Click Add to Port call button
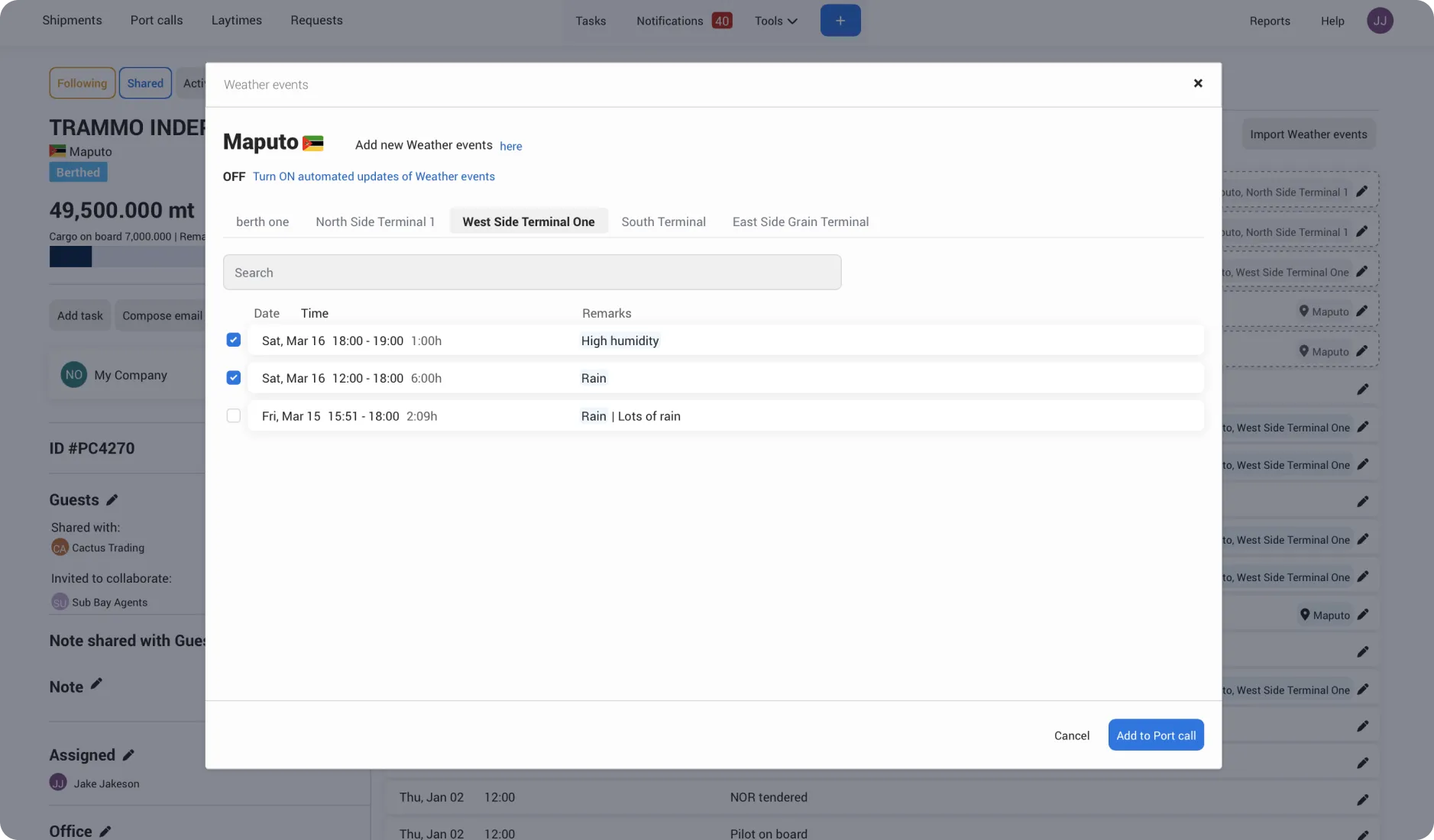This screenshot has height=840, width=1434. 1156,735
